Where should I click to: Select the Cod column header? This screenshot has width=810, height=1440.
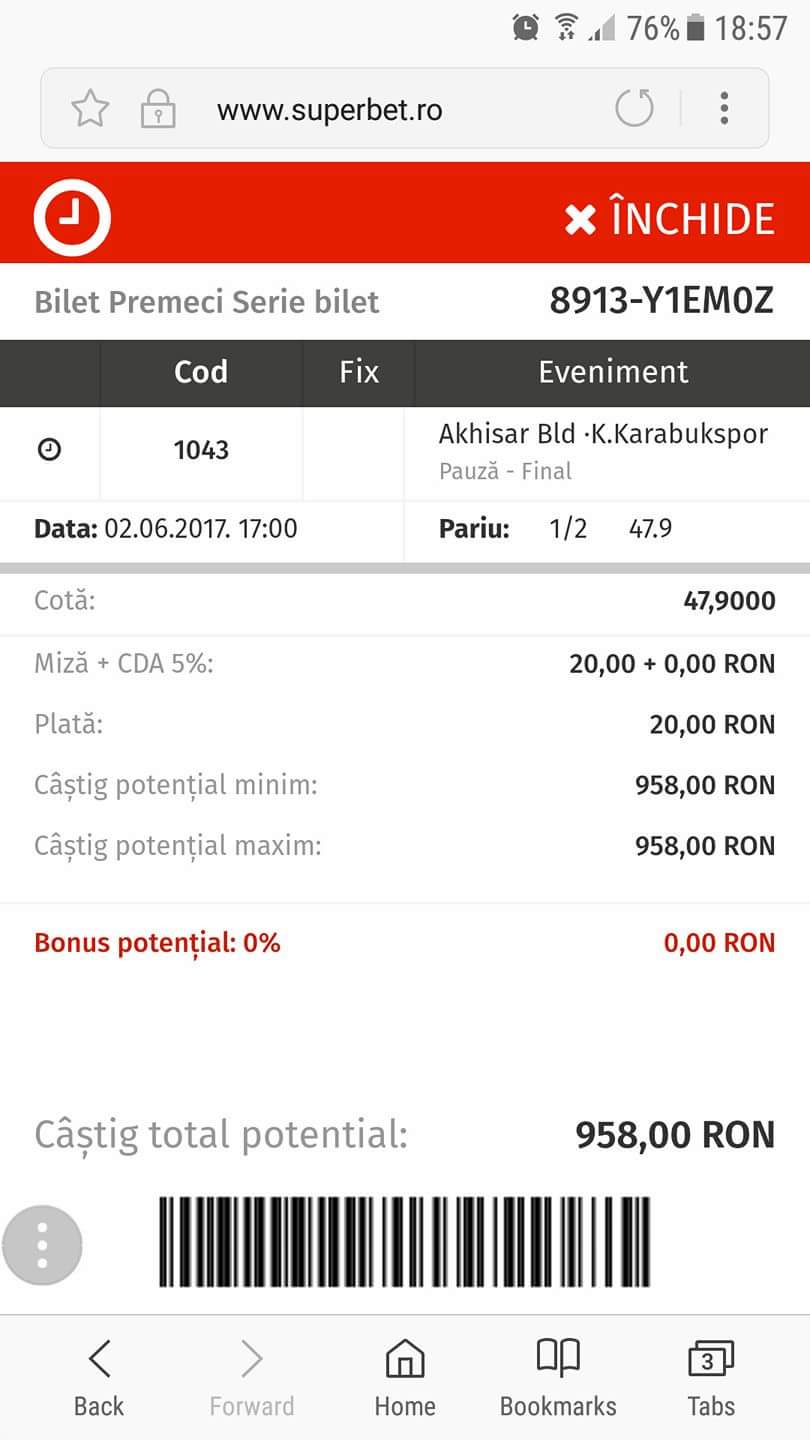click(201, 372)
